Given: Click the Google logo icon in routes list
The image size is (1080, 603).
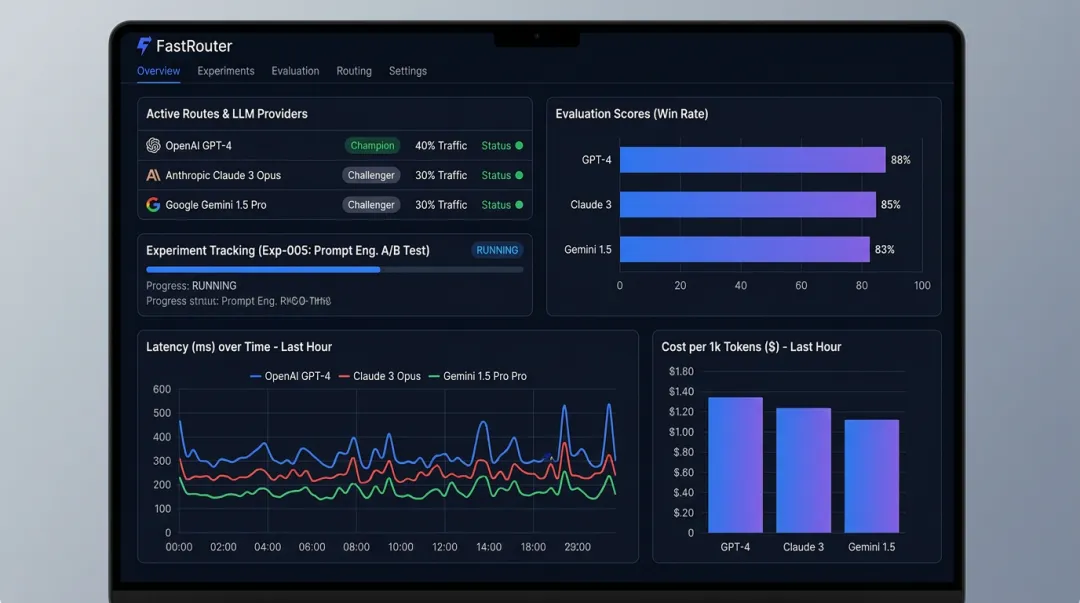Looking at the screenshot, I should (x=153, y=205).
